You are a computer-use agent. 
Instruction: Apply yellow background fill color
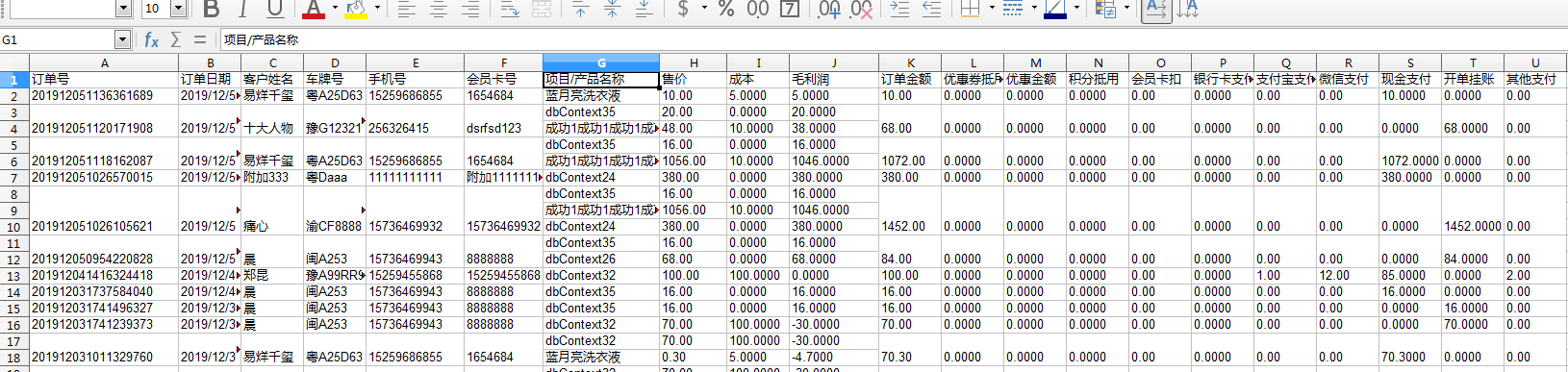[x=356, y=10]
